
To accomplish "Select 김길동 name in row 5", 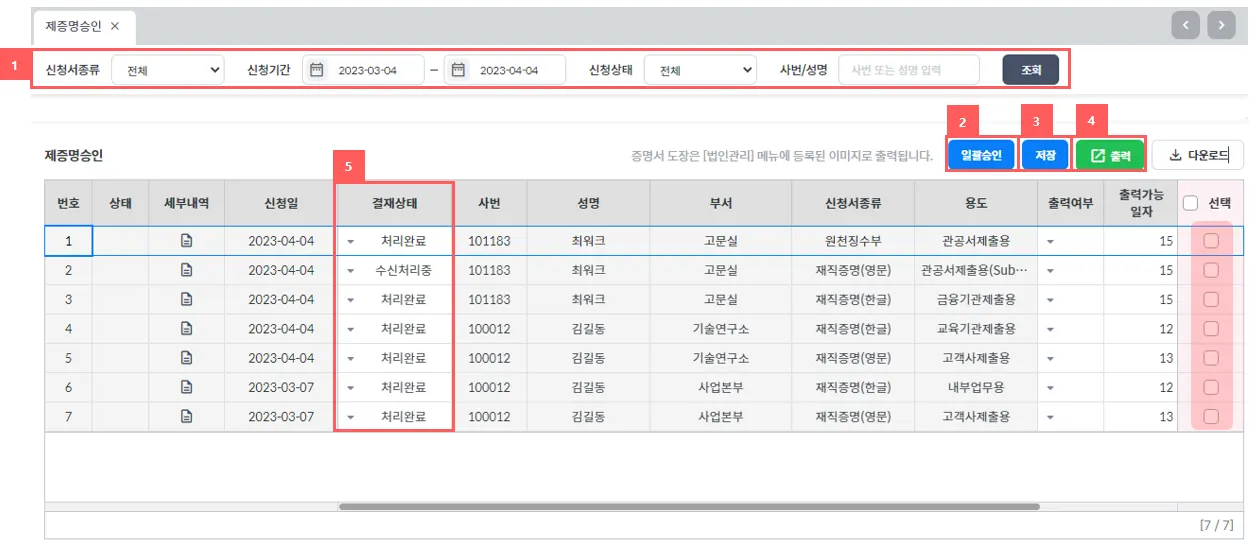I will coord(588,358).
